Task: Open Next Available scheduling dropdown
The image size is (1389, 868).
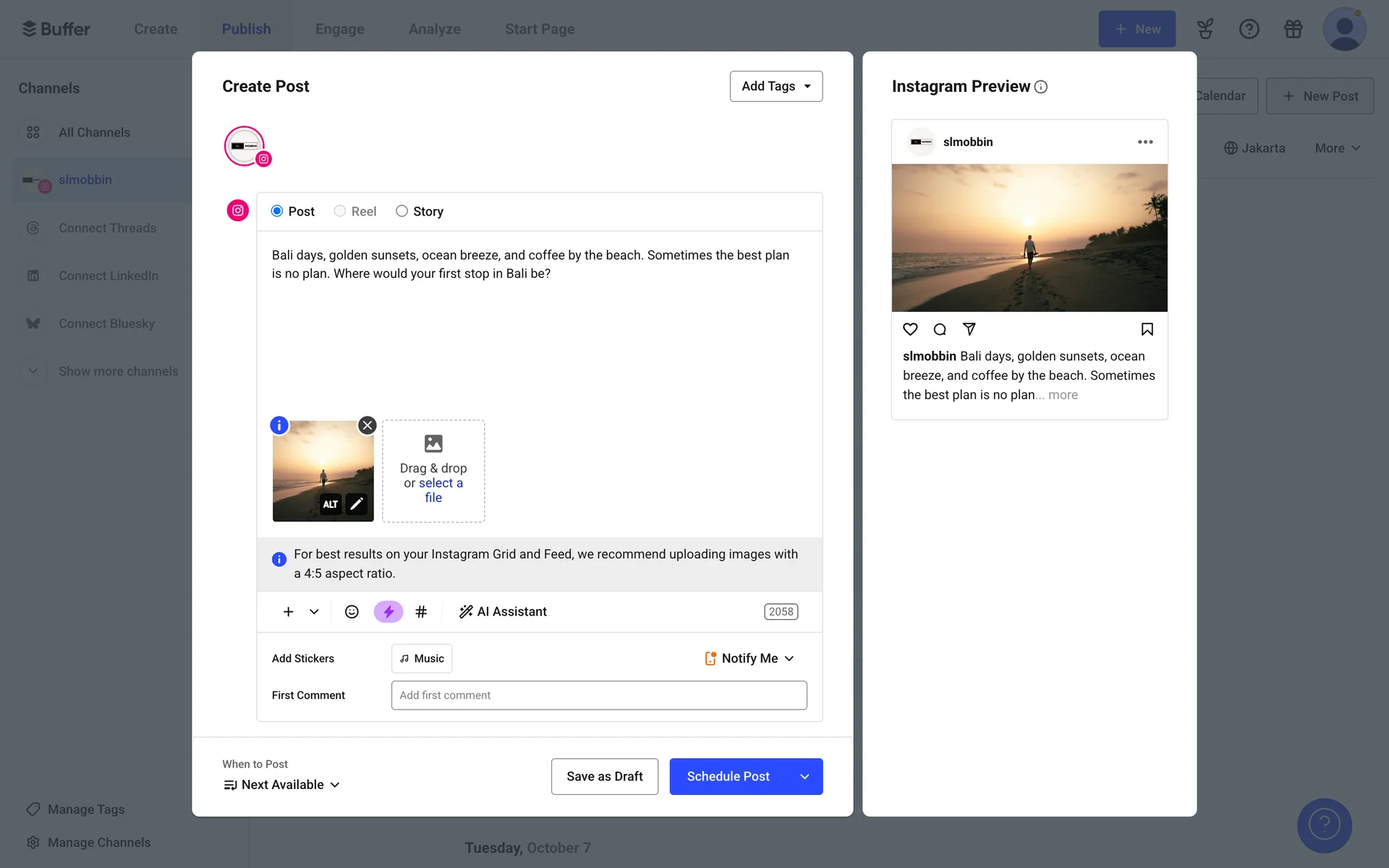Action: [x=281, y=785]
